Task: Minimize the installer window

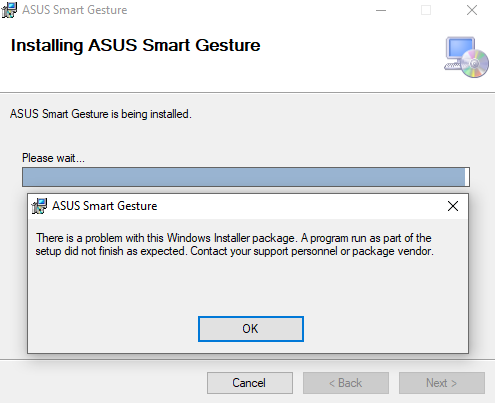Action: pyautogui.click(x=381, y=10)
